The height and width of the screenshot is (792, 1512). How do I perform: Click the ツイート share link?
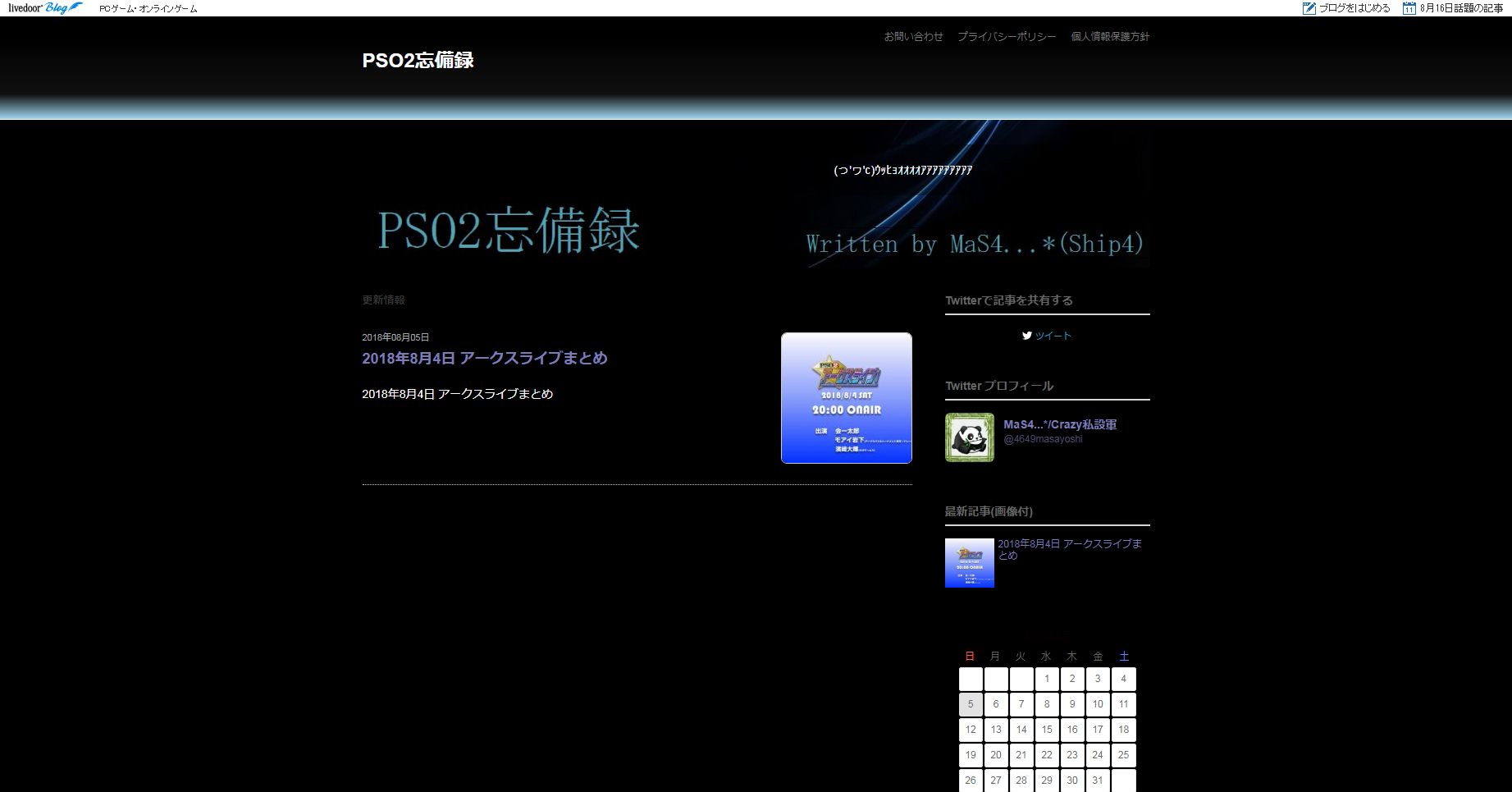point(1053,336)
